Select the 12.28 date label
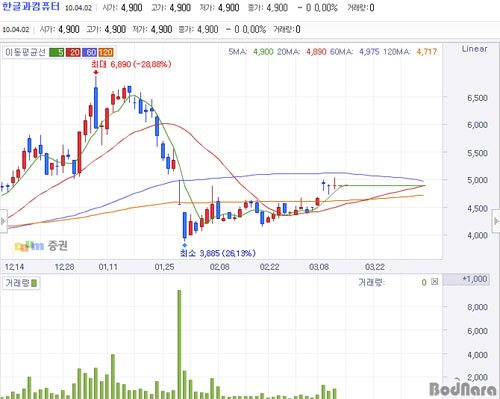 64,267
